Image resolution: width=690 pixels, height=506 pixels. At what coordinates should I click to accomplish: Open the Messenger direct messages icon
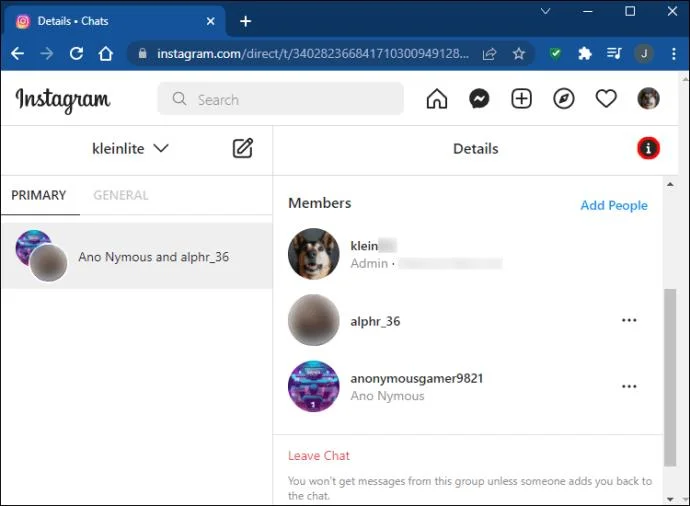(x=479, y=99)
